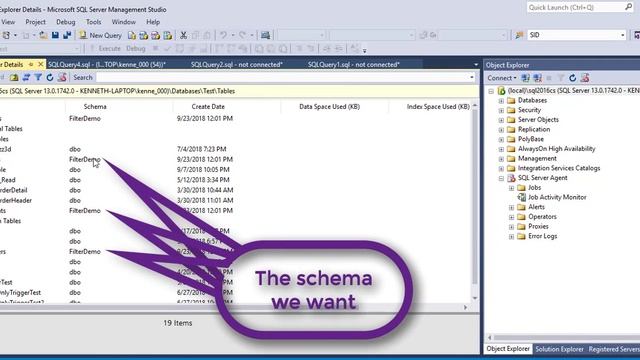The width and height of the screenshot is (640, 360).
Task: Collapse the SQL Server Agent node
Action: 501,178
